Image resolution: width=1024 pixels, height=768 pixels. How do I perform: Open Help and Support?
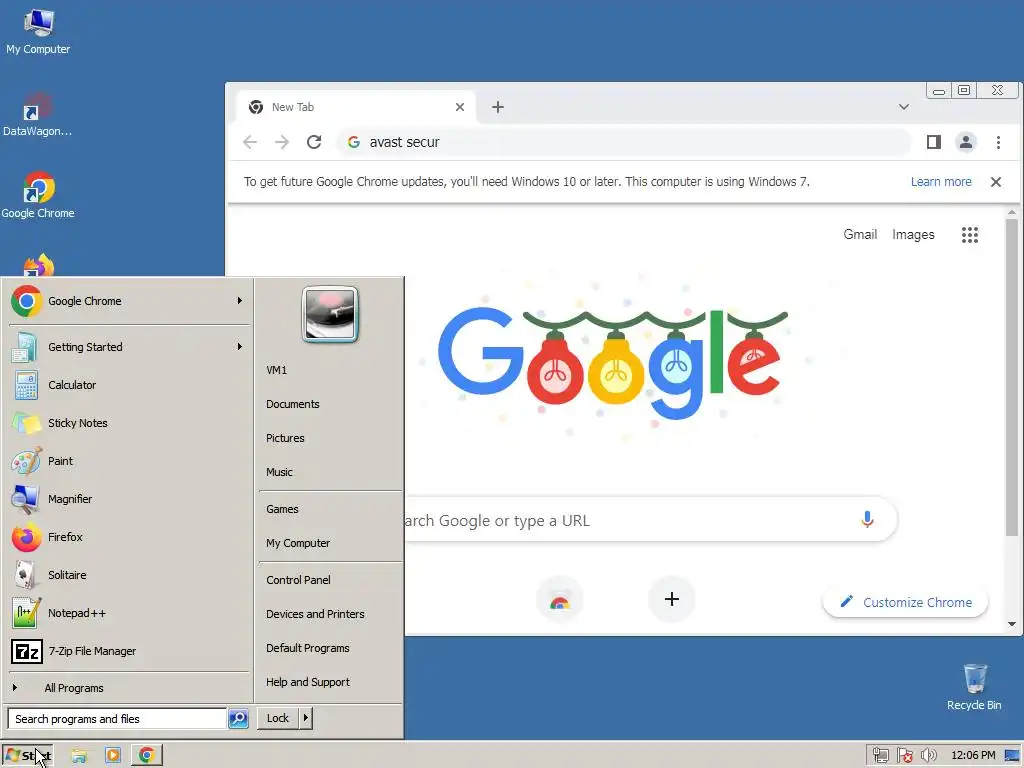pos(330,682)
